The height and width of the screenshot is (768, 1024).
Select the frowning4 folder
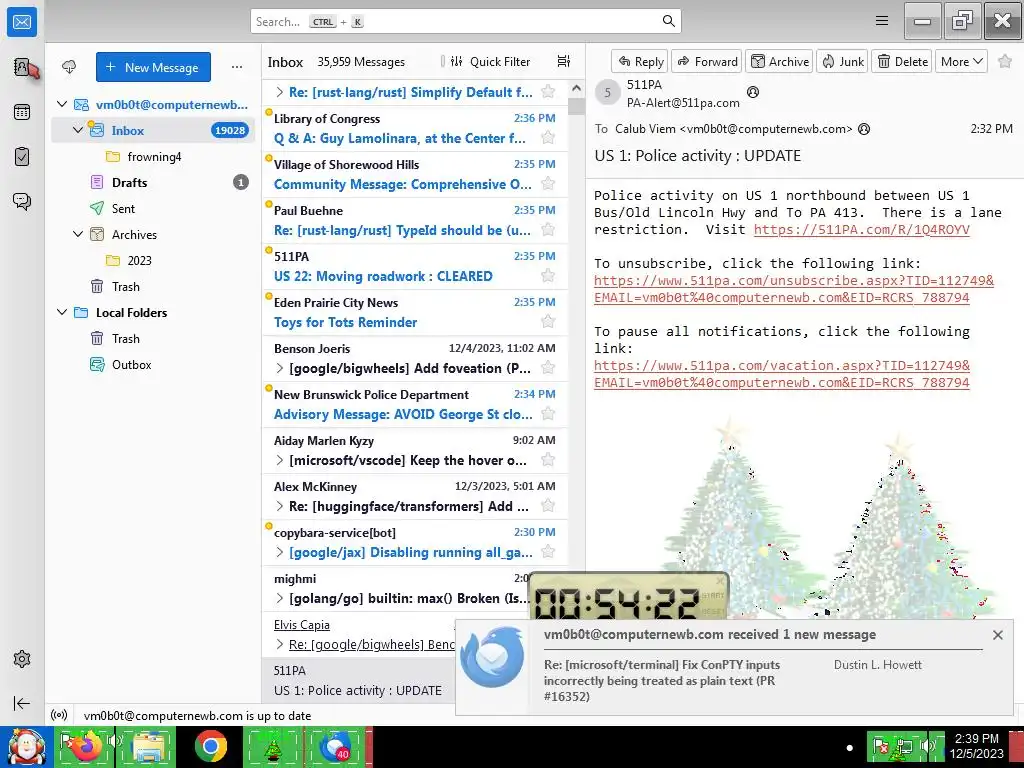coord(153,156)
